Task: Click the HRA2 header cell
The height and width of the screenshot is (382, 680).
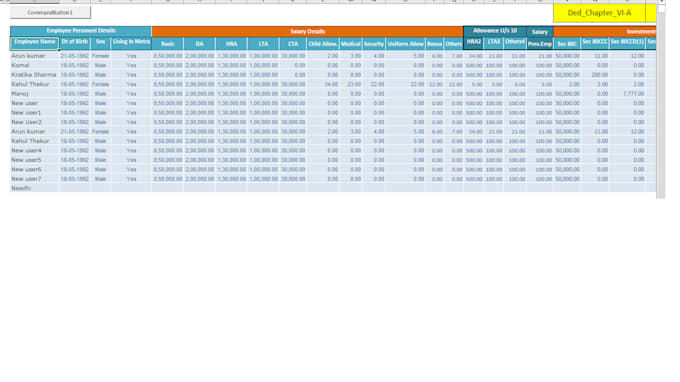Action: 474,43
